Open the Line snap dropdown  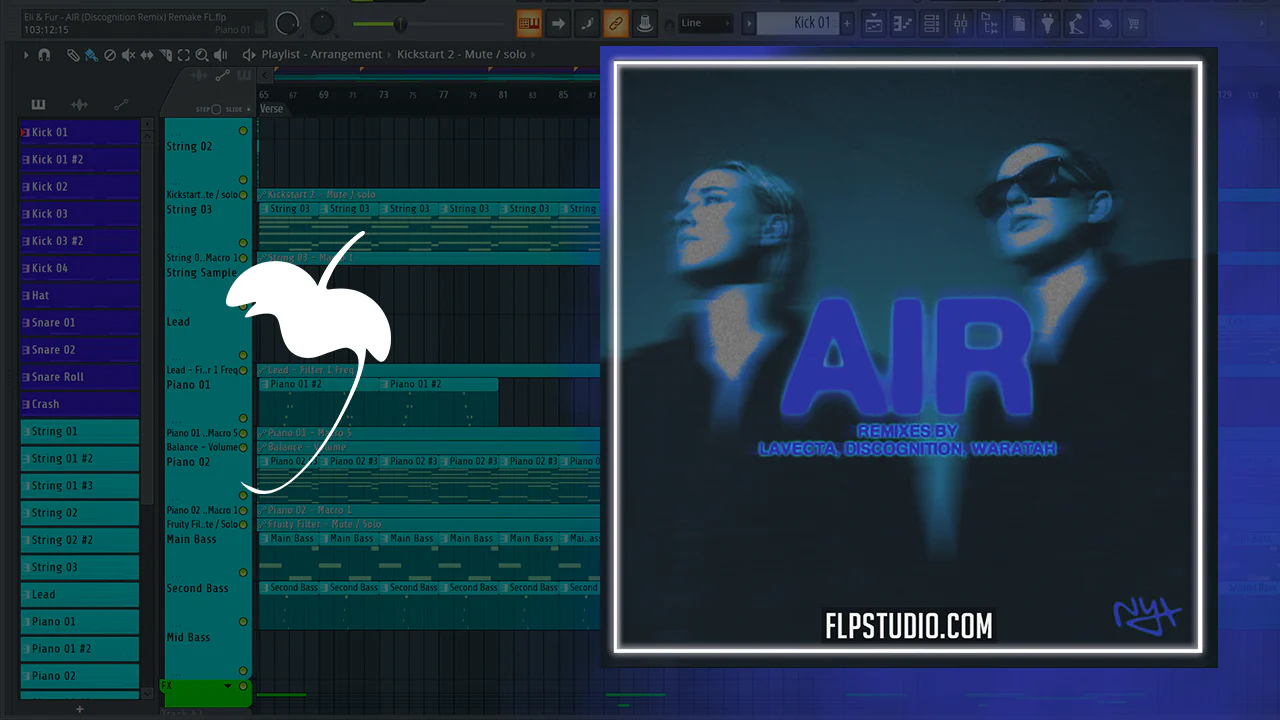(x=705, y=23)
